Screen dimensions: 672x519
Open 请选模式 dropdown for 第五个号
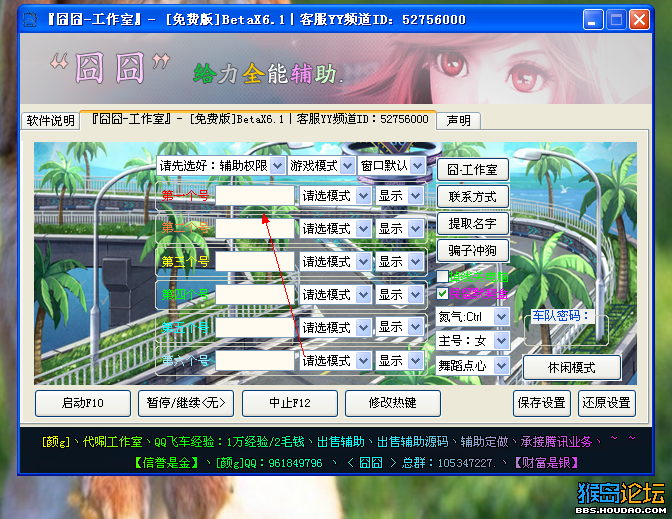point(335,327)
